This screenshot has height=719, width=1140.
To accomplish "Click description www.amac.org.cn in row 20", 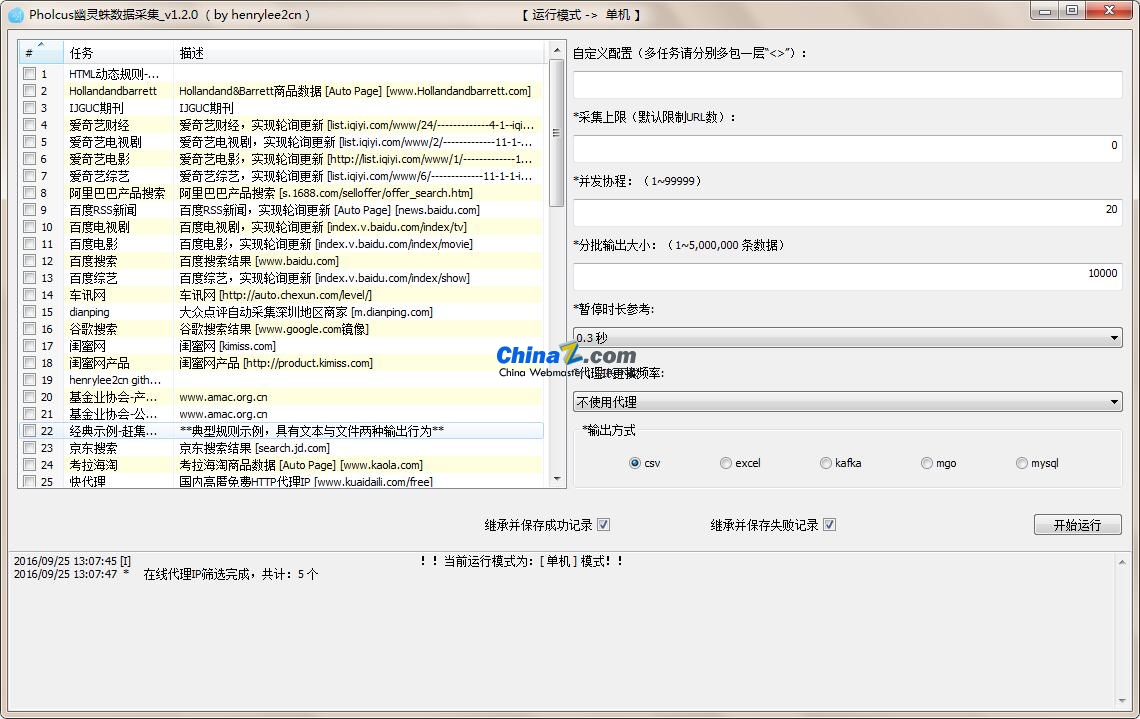I will (223, 397).
